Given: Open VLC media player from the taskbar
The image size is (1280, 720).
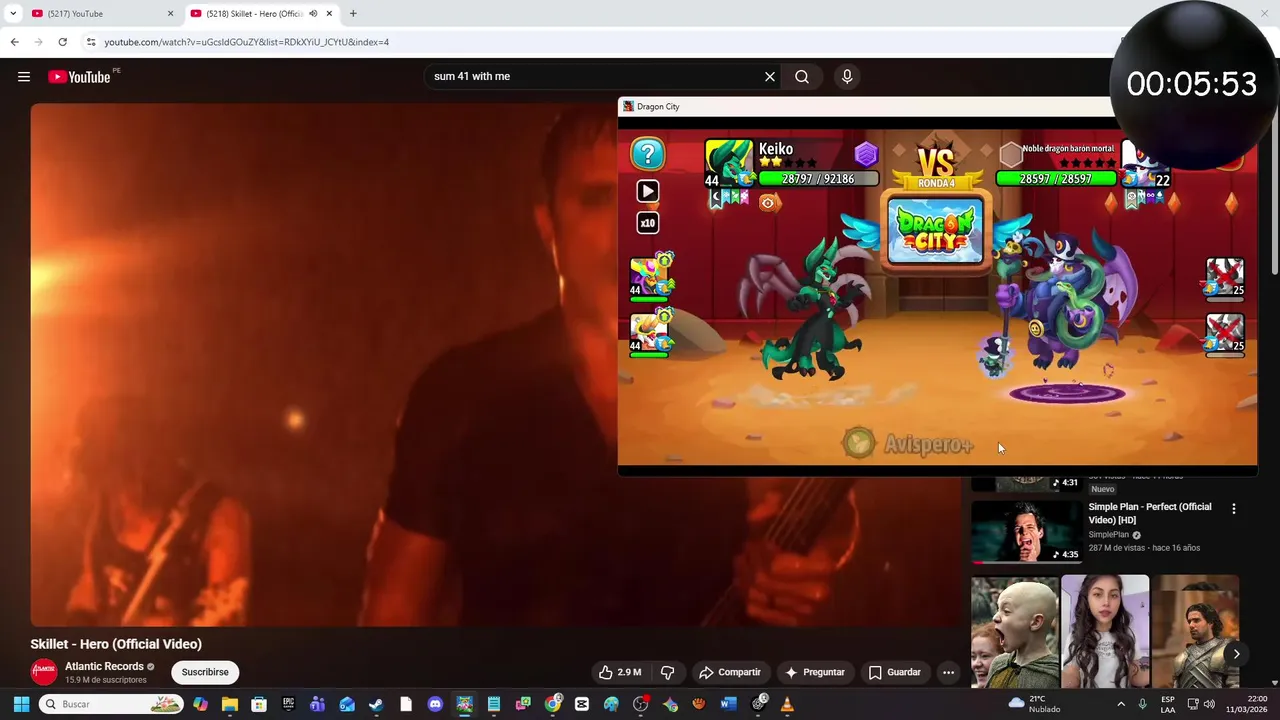Looking at the screenshot, I should pos(787,704).
